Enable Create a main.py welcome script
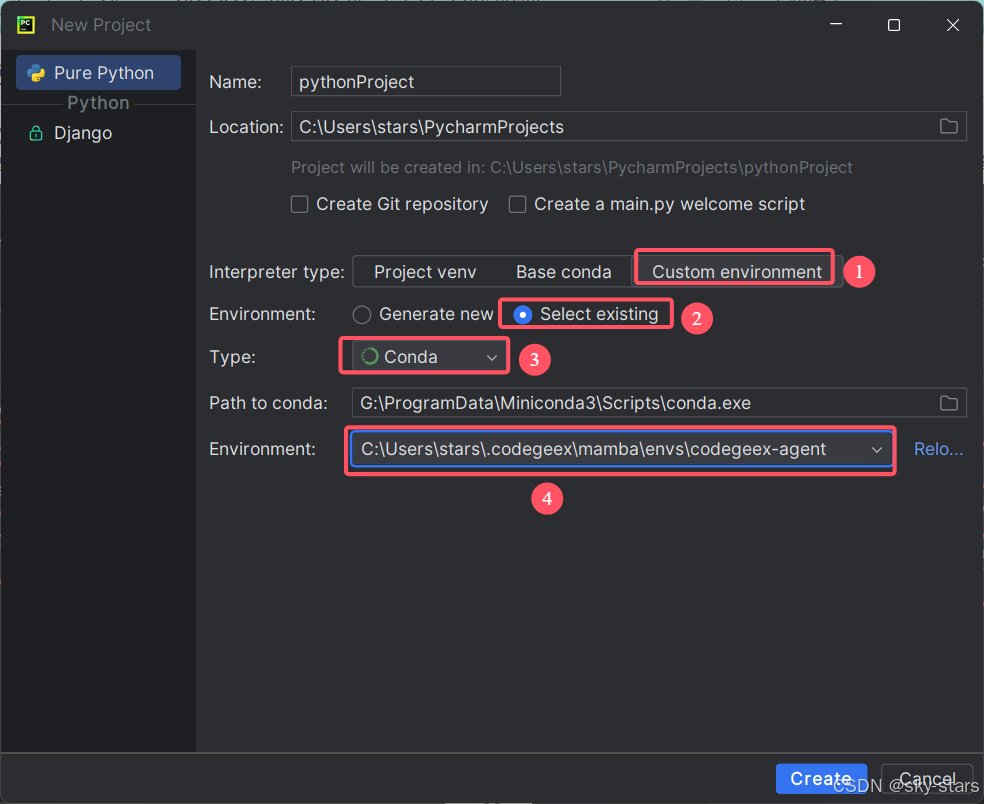Screen dimensions: 984x804 coord(517,205)
